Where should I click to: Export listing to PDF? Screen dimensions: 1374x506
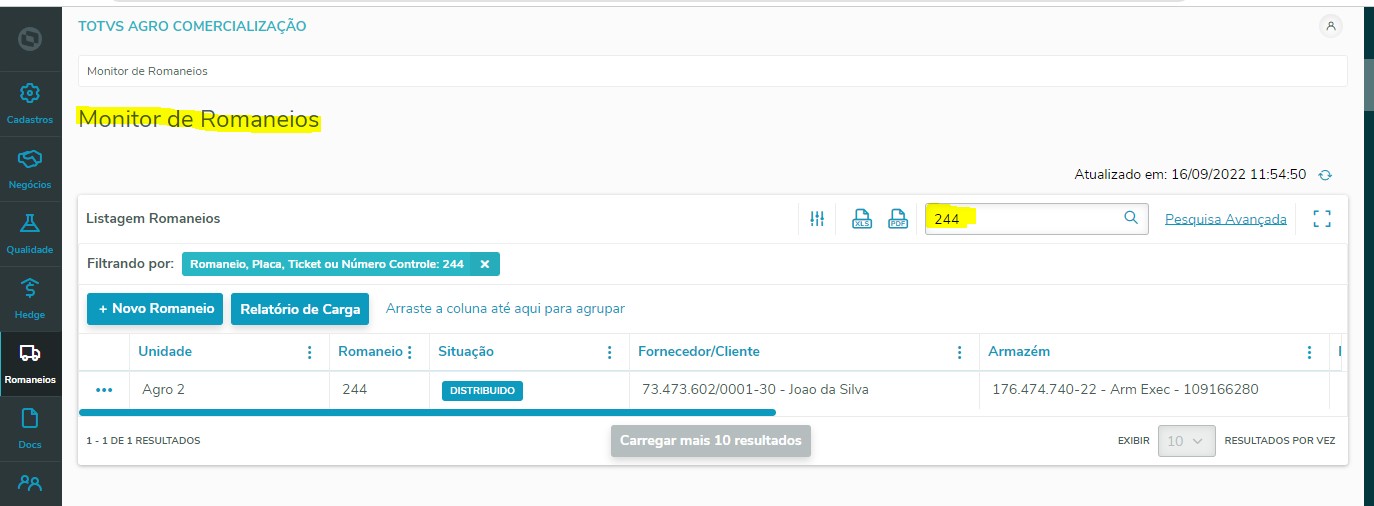898,219
